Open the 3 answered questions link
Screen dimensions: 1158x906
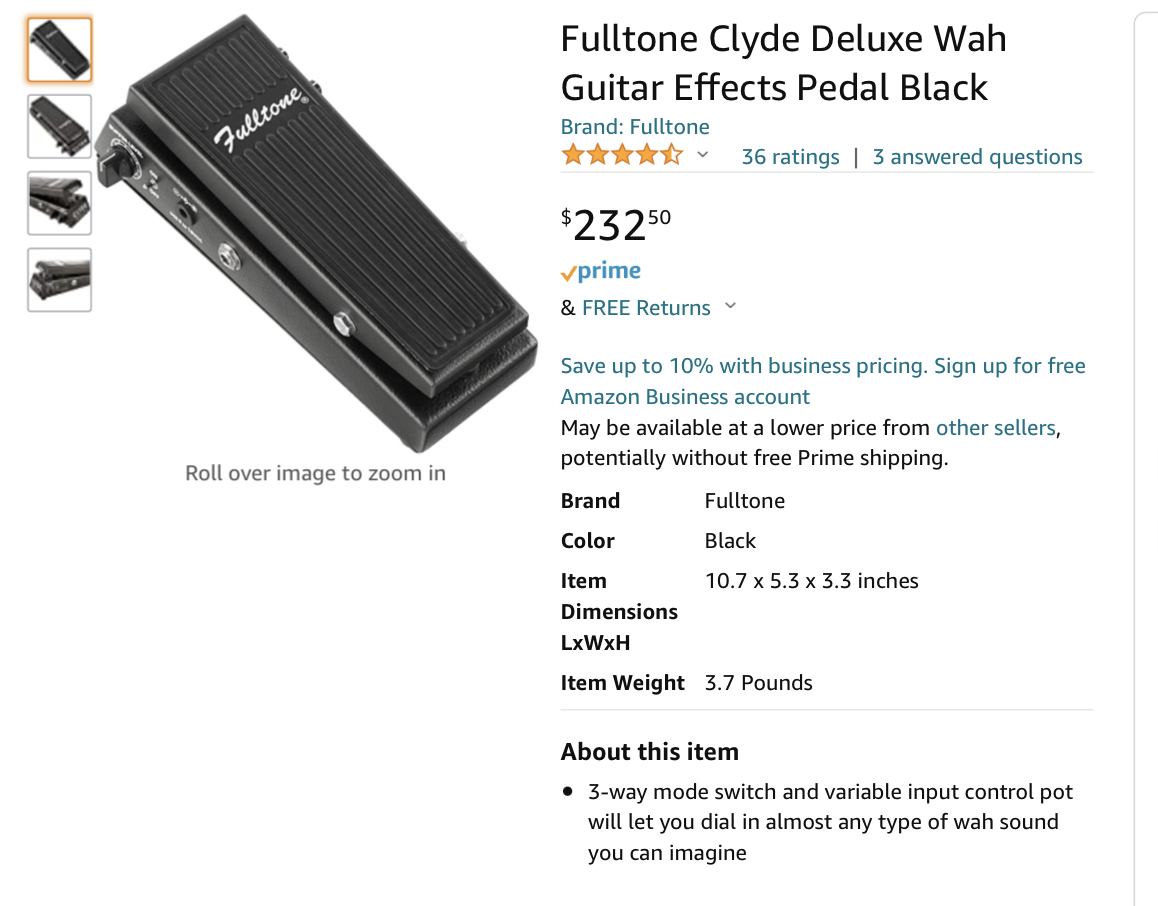click(x=977, y=157)
